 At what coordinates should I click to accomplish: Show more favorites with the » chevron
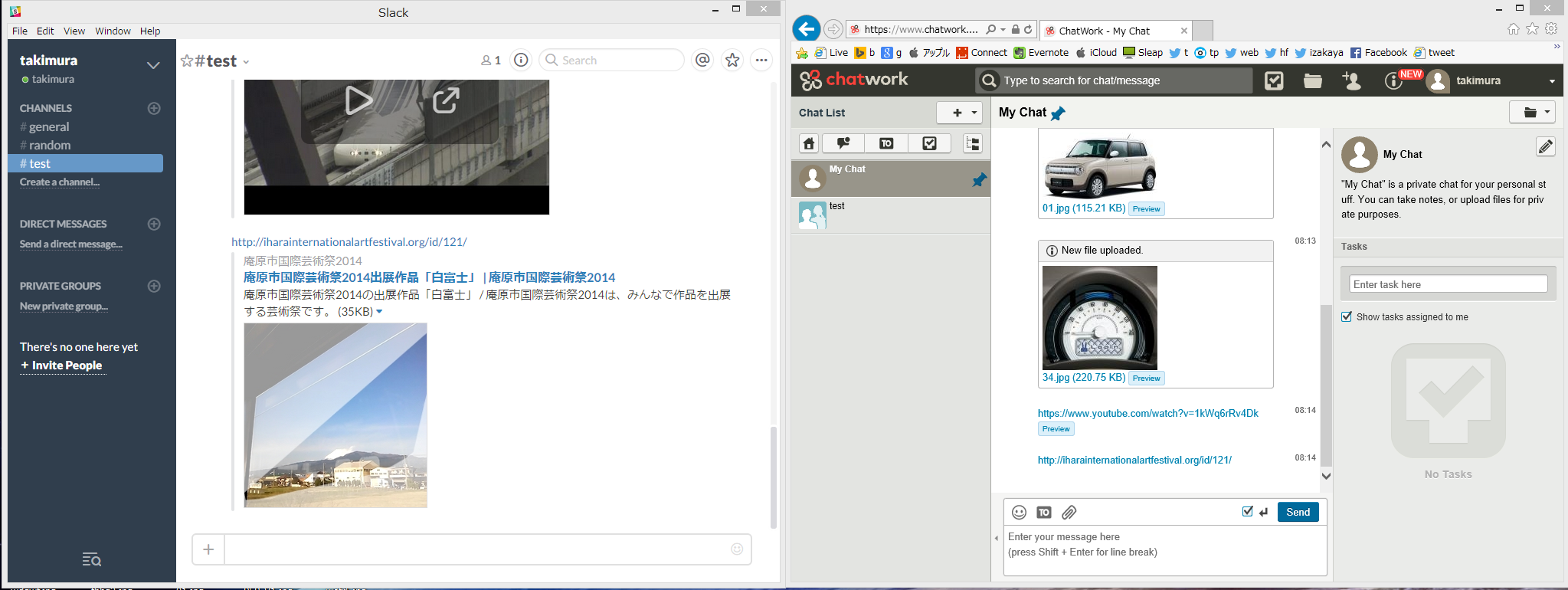[1557, 48]
